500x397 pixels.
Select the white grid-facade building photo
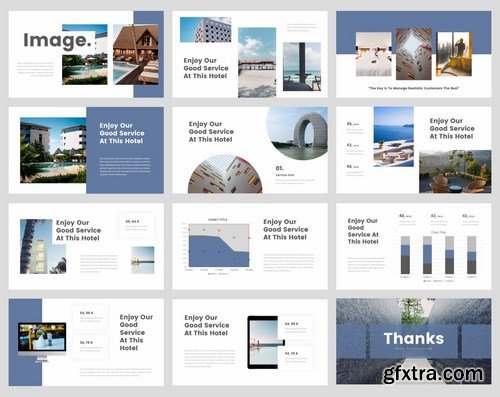click(206, 30)
